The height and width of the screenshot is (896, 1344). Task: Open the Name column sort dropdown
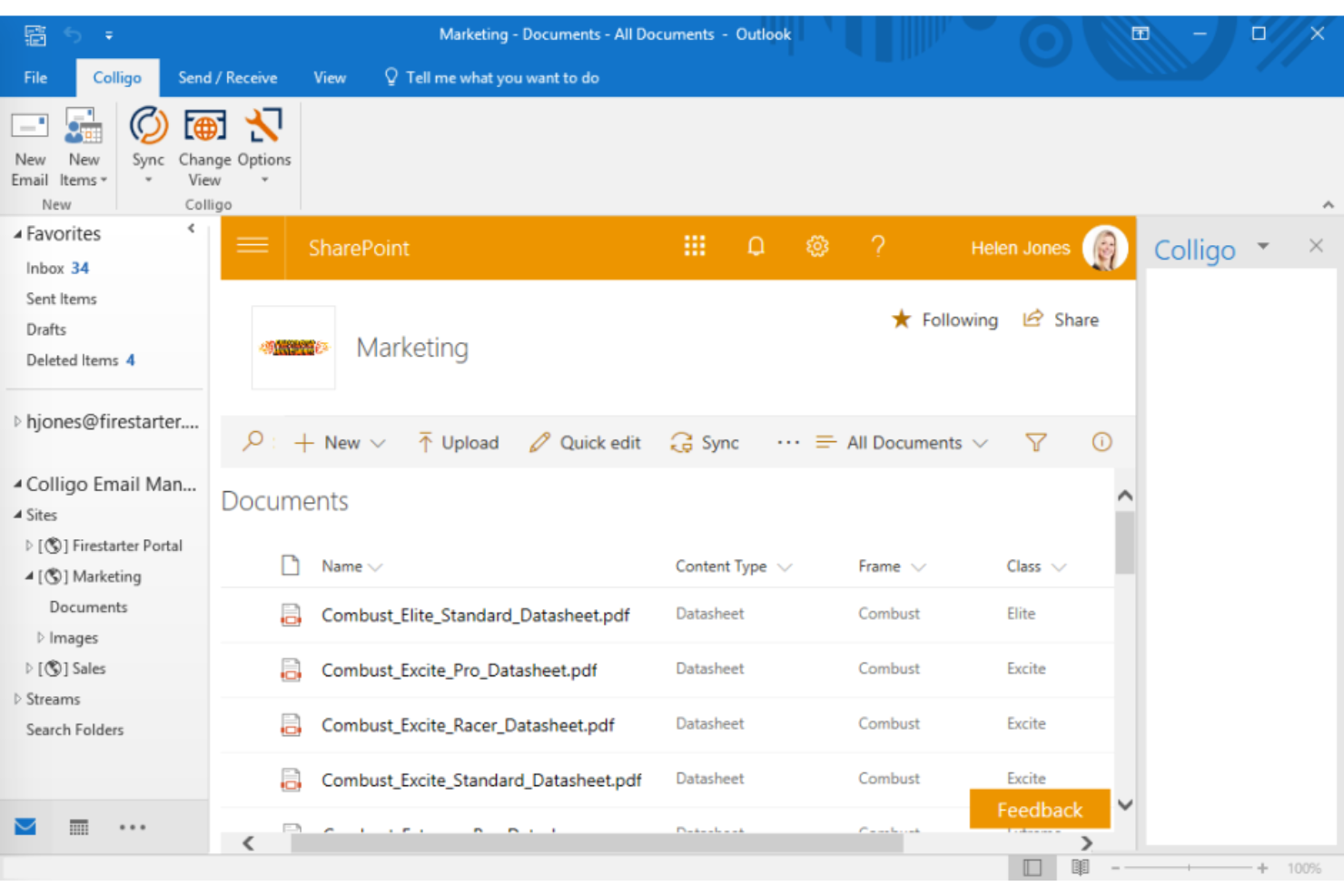(376, 567)
